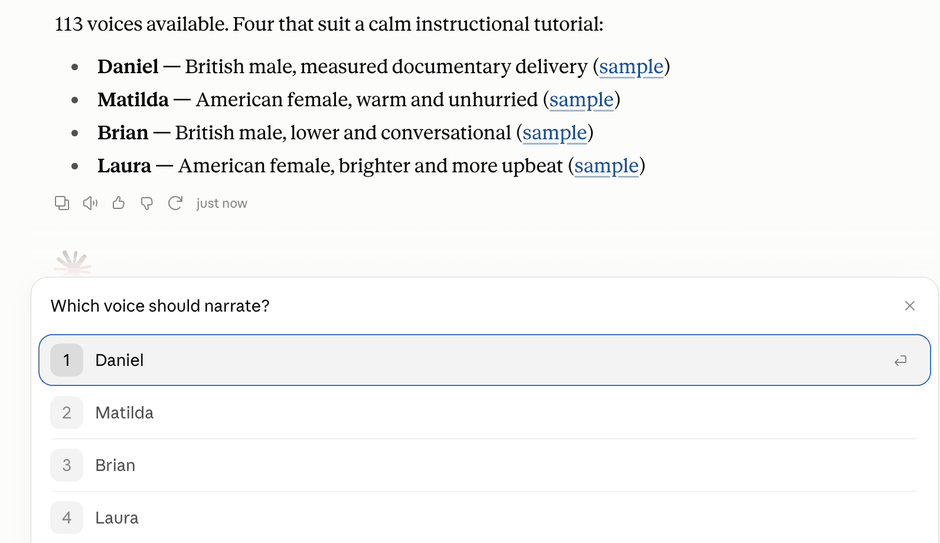Click the 'just now' timestamp
This screenshot has width=940, height=543.
pos(221,204)
